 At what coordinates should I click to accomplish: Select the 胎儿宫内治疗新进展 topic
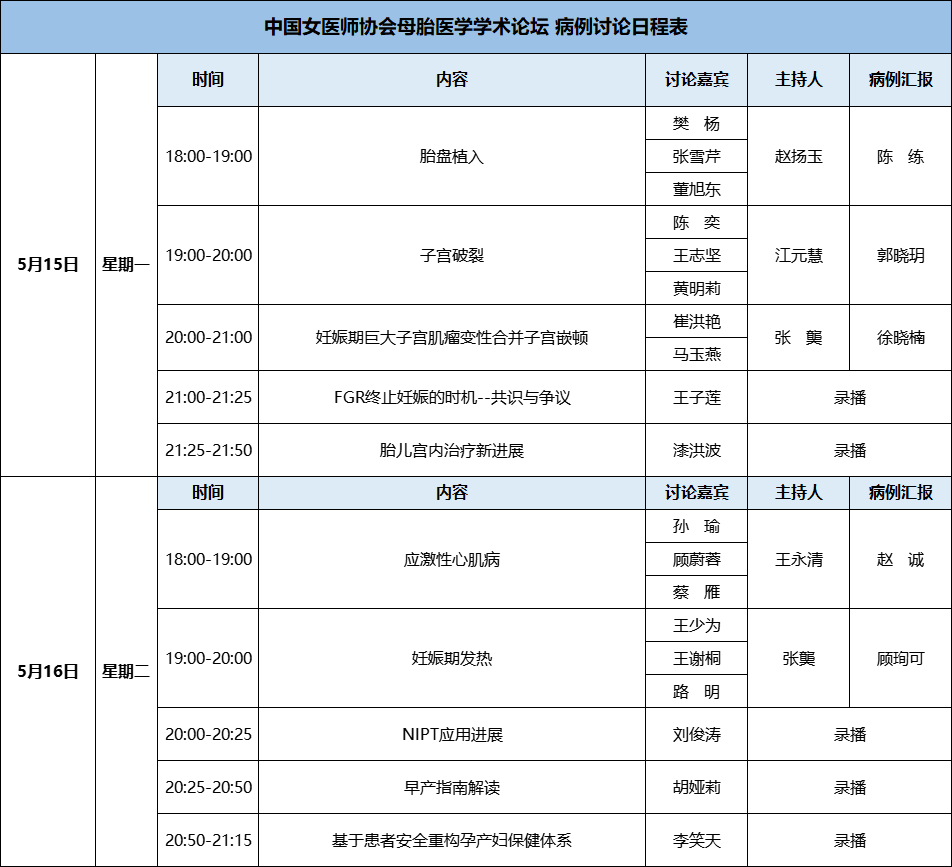pos(452,450)
